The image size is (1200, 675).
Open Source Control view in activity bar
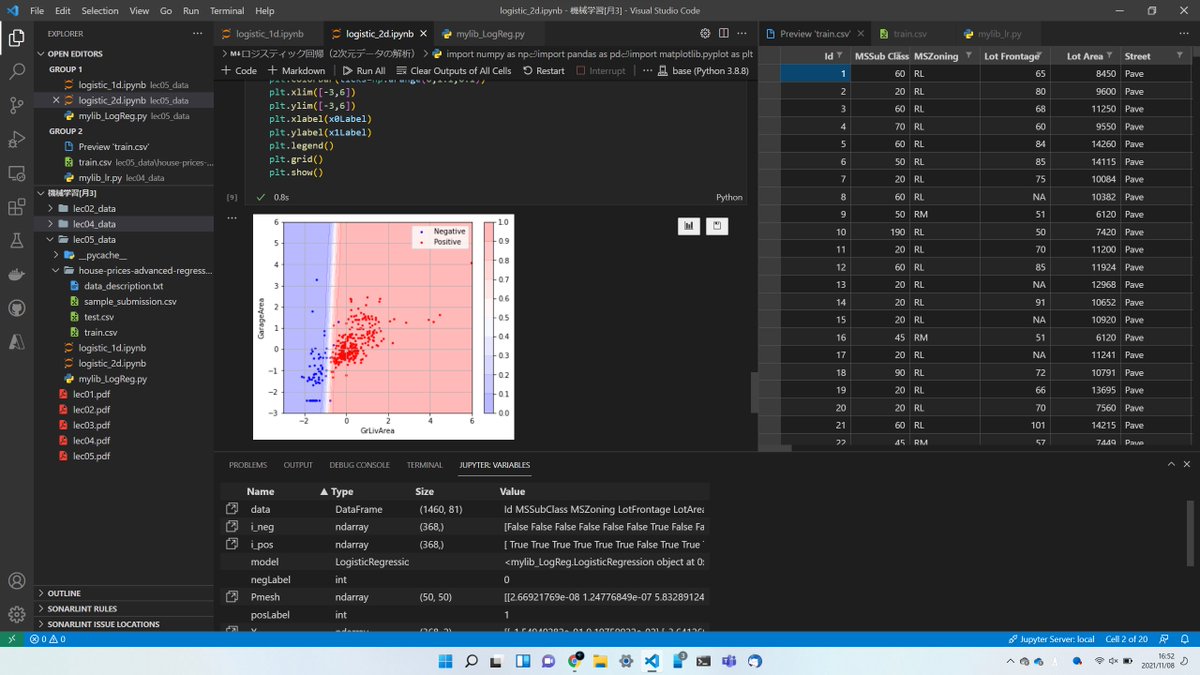(x=16, y=105)
